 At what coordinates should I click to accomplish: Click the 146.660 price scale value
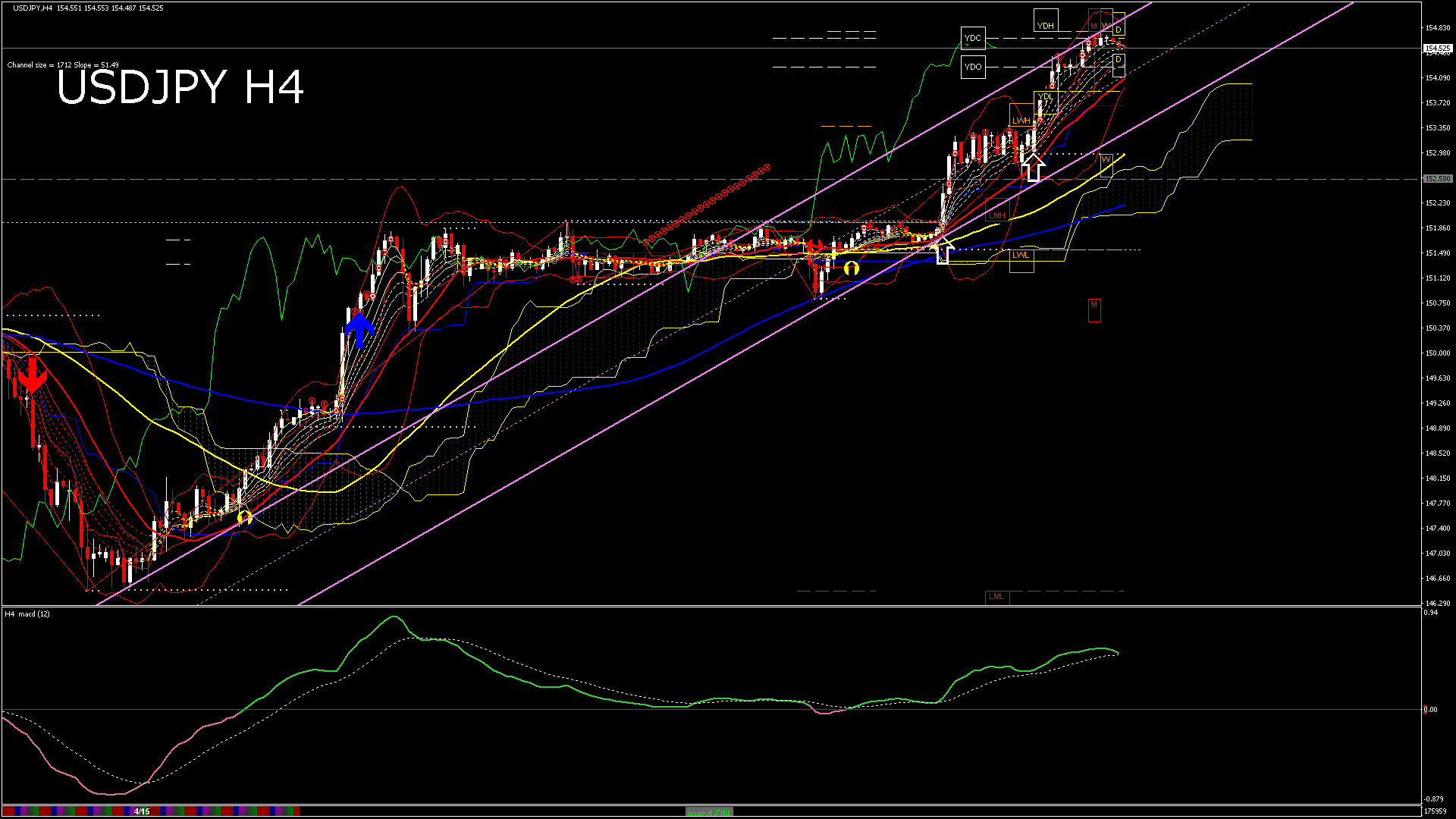pos(1438,579)
